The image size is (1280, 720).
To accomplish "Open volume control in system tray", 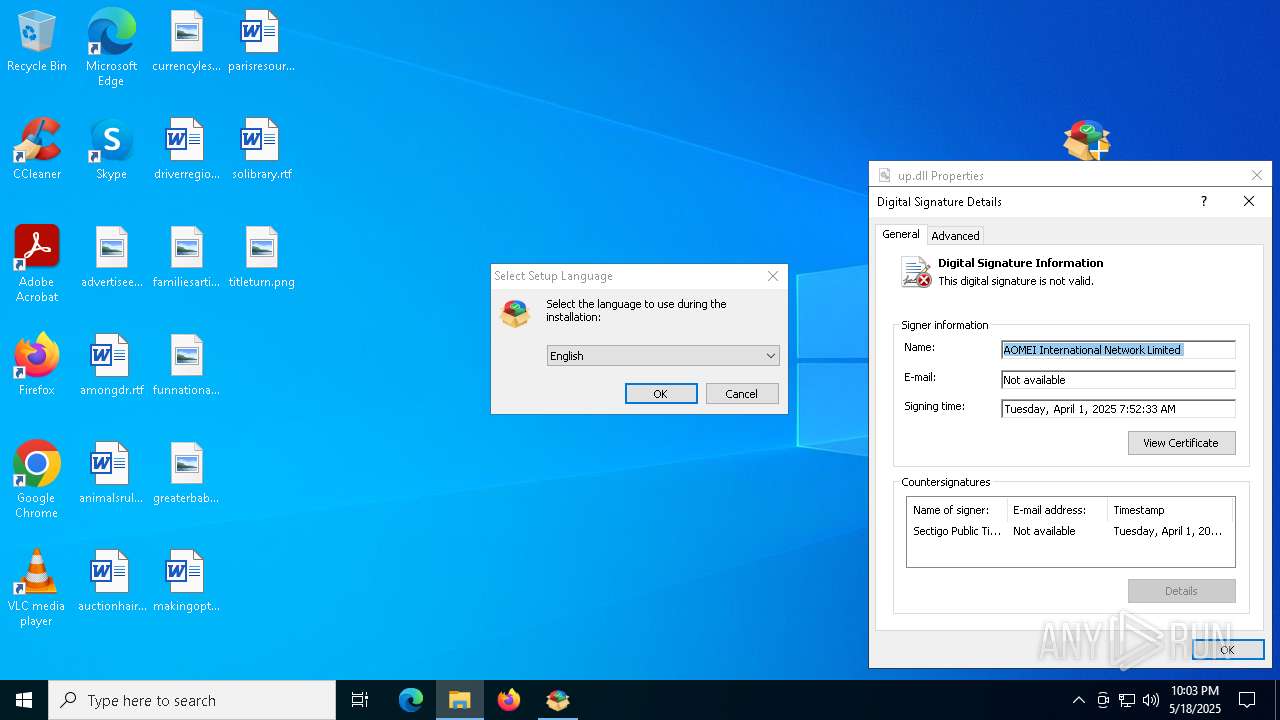I will (1151, 700).
